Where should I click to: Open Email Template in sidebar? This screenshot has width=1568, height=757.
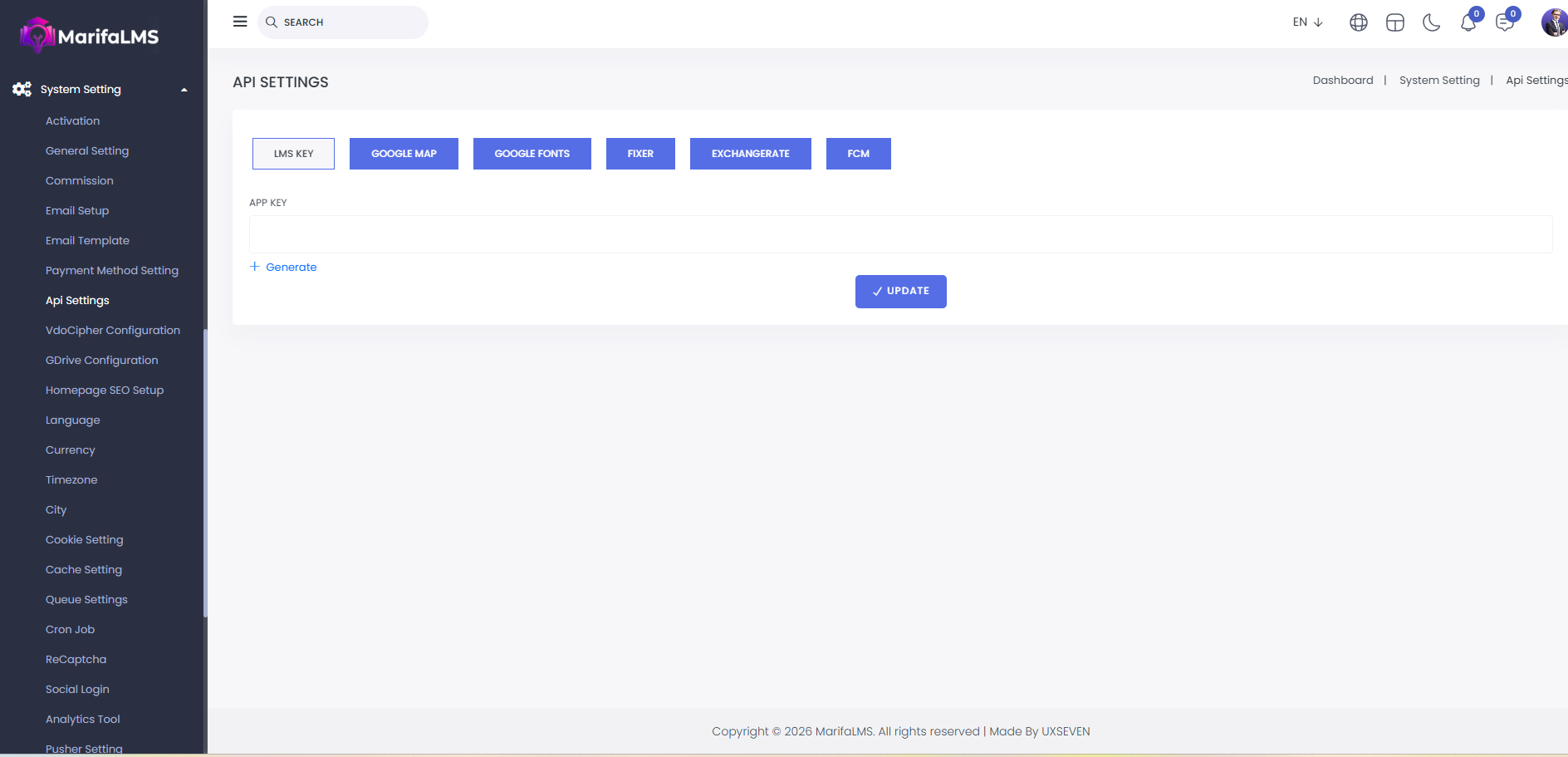(x=87, y=240)
